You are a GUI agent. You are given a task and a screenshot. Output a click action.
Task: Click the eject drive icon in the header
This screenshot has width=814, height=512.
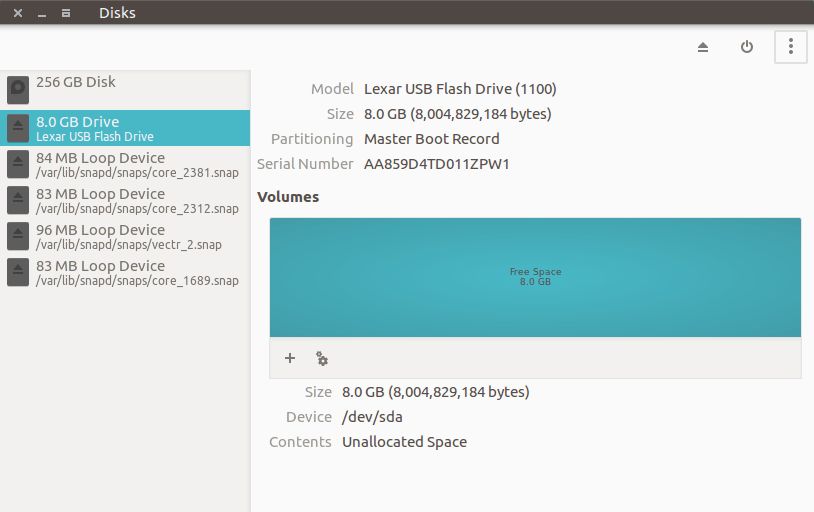point(702,47)
